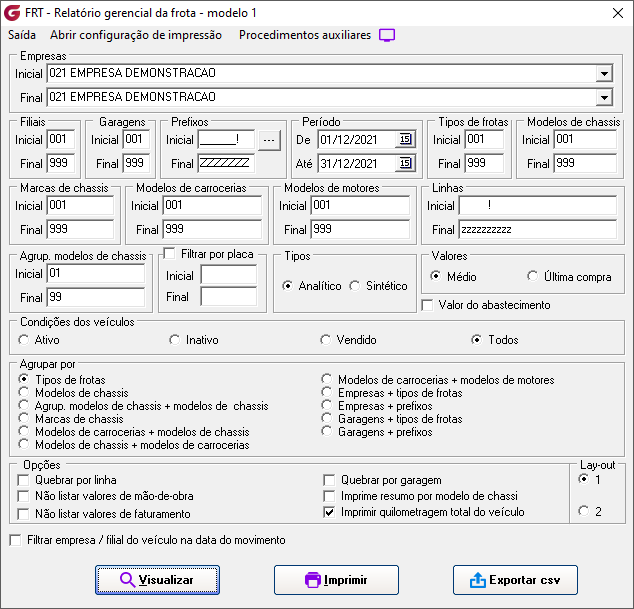Screen dimensions: 634x609
Task: Open calendar picker for 'De' date
Action: click(x=405, y=140)
